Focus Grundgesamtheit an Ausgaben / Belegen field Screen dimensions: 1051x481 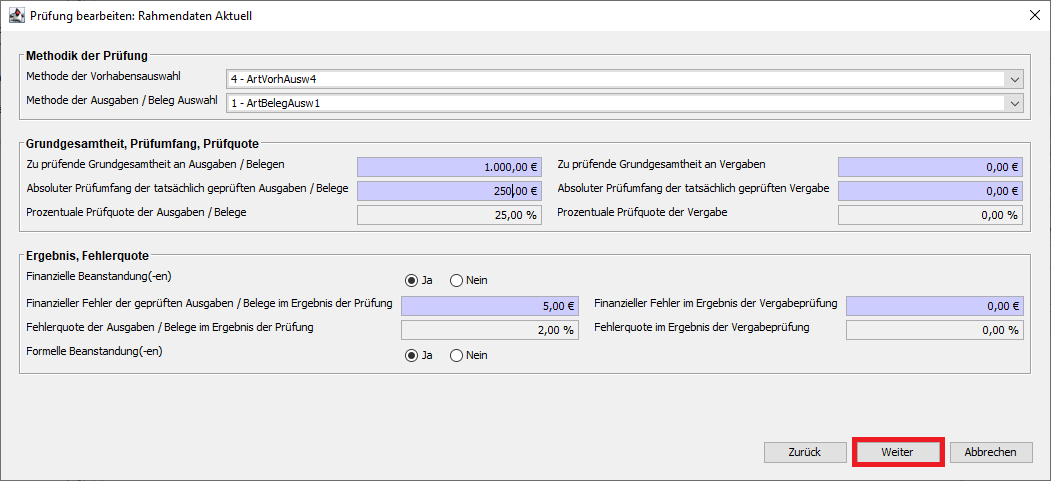coord(449,167)
